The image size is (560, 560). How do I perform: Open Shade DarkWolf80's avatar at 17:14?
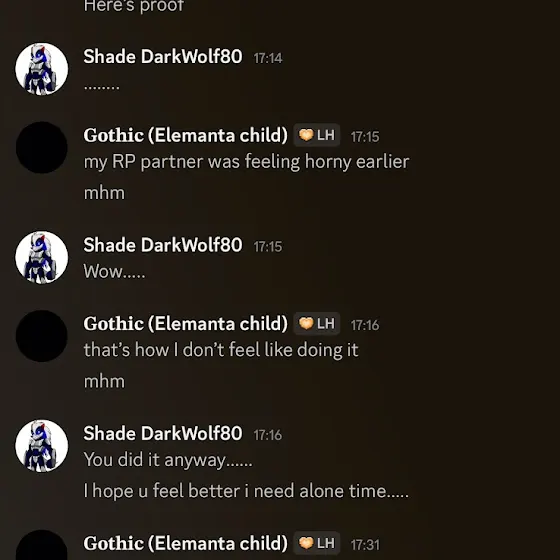42,69
